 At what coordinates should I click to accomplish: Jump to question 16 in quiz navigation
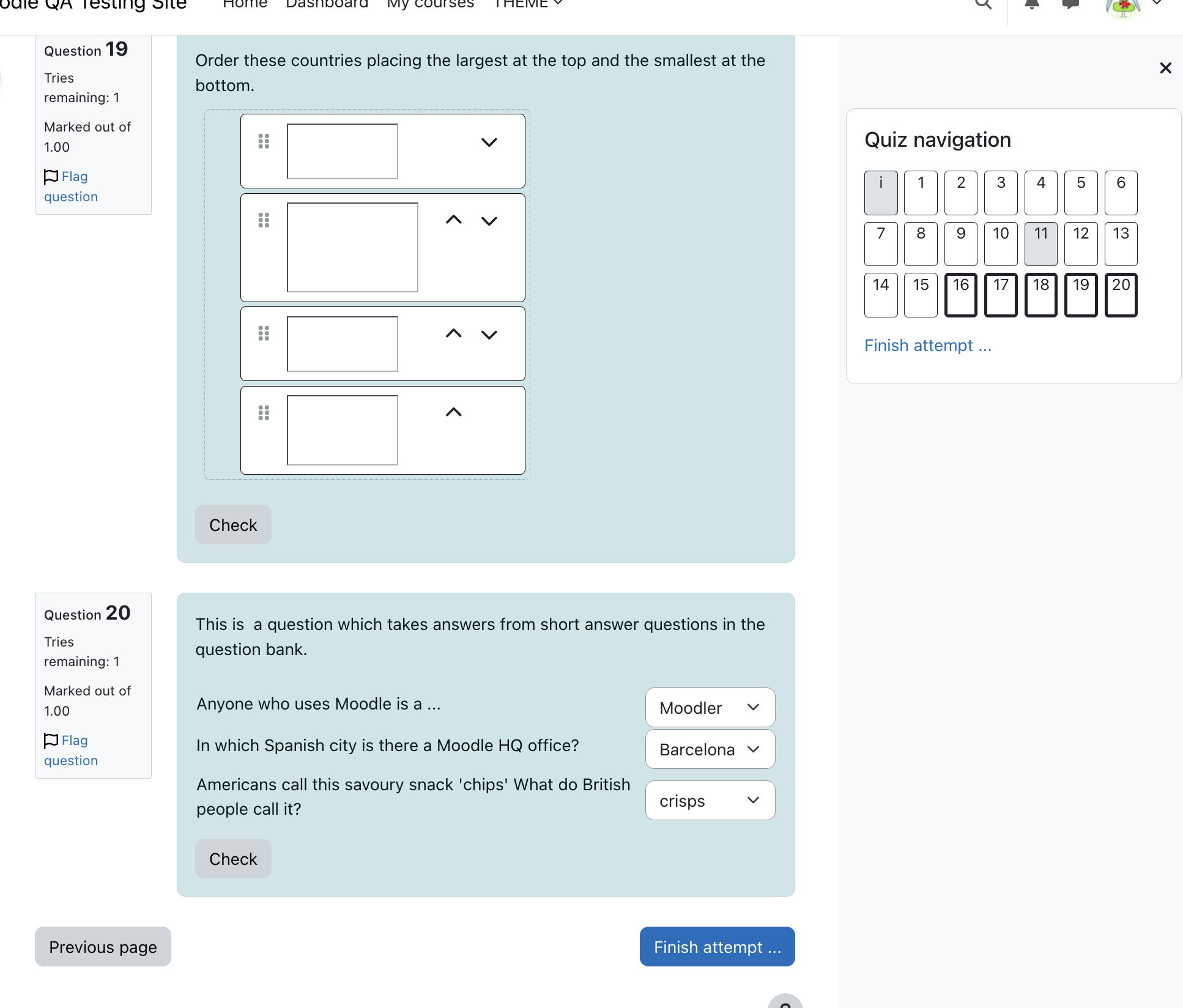tap(961, 295)
